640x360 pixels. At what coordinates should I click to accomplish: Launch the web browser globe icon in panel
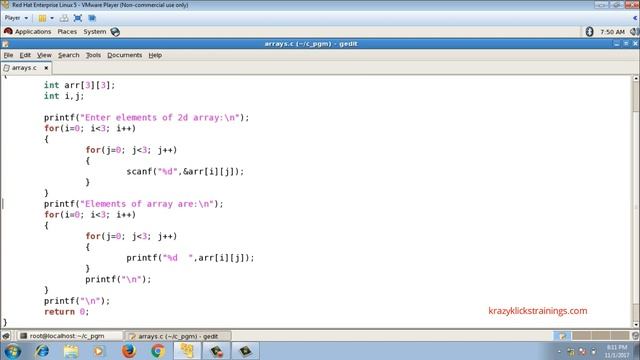[x=115, y=32]
